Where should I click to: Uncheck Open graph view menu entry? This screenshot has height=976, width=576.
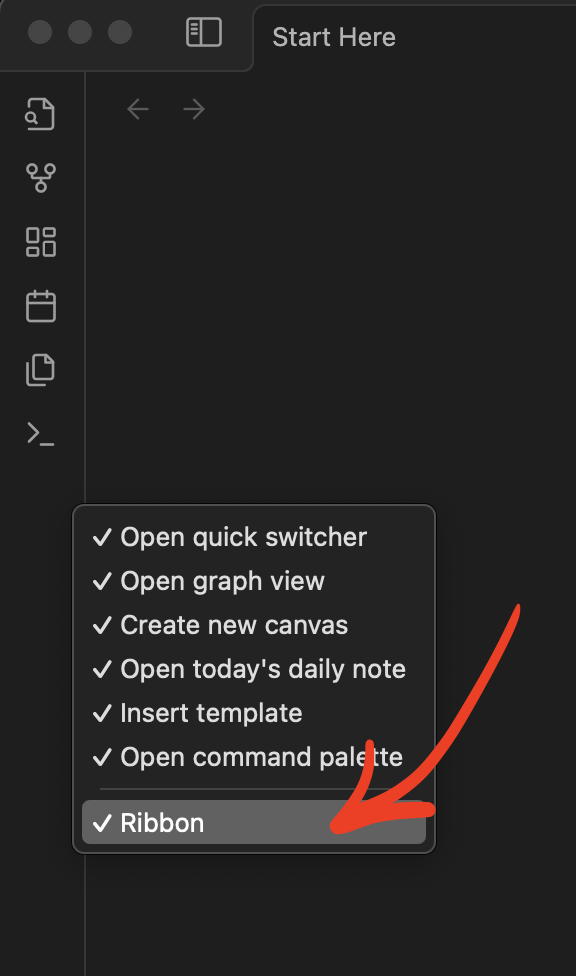254,581
